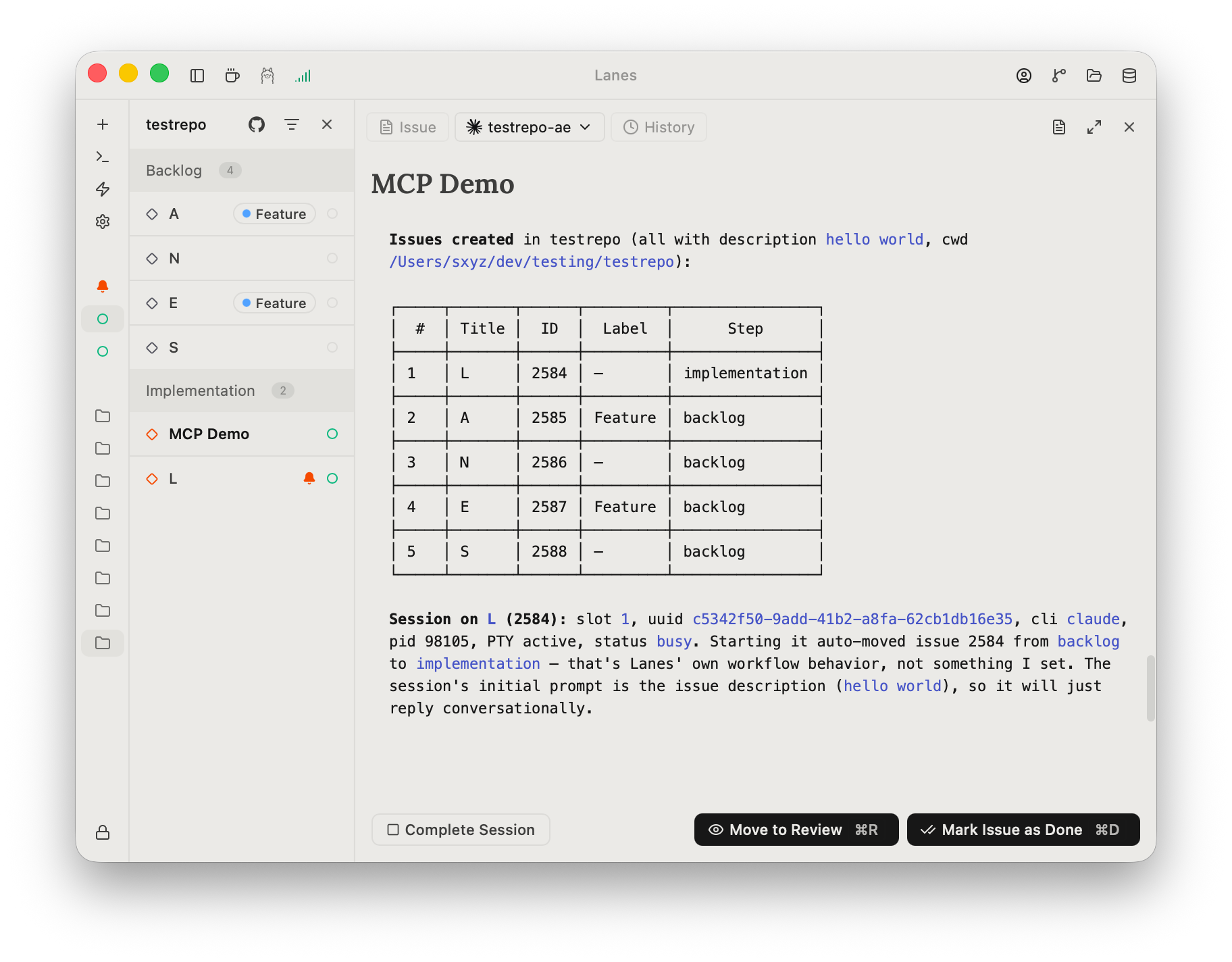Image resolution: width=1232 pixels, height=962 pixels.
Task: Click the lightning bolt icon in sidebar
Action: (103, 189)
